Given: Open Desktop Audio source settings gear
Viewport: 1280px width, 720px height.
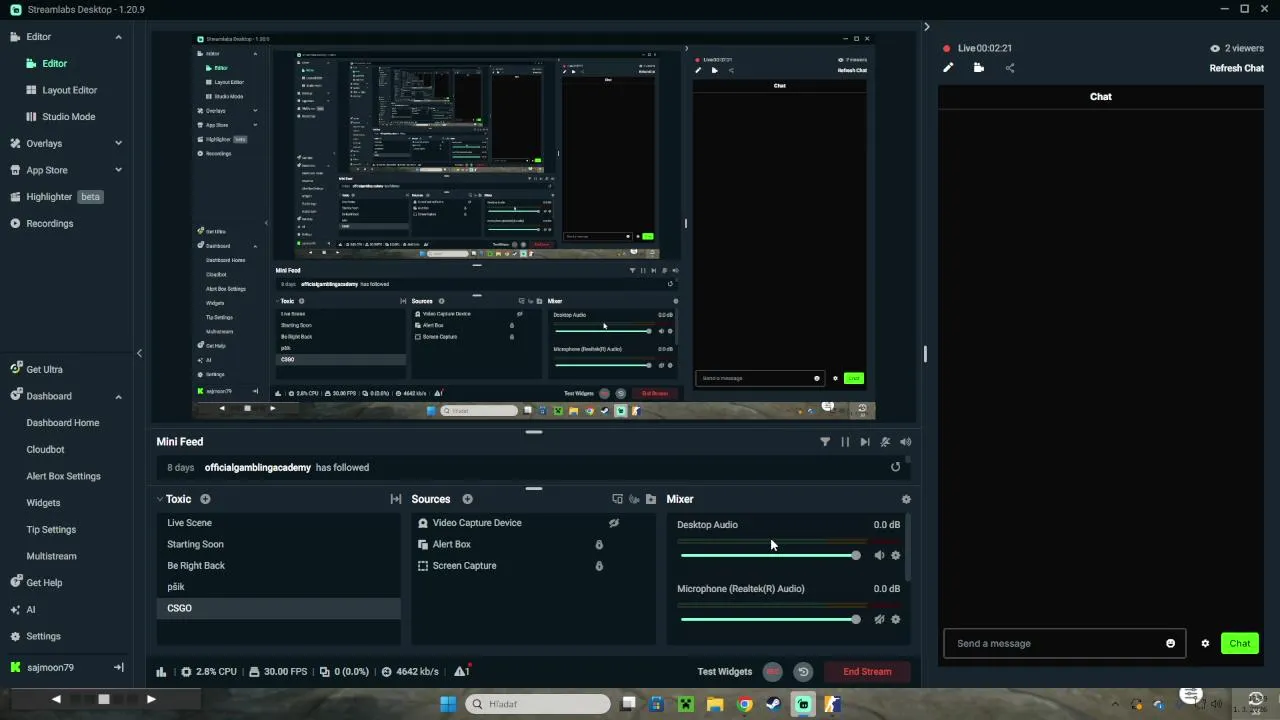Looking at the screenshot, I should [x=895, y=555].
